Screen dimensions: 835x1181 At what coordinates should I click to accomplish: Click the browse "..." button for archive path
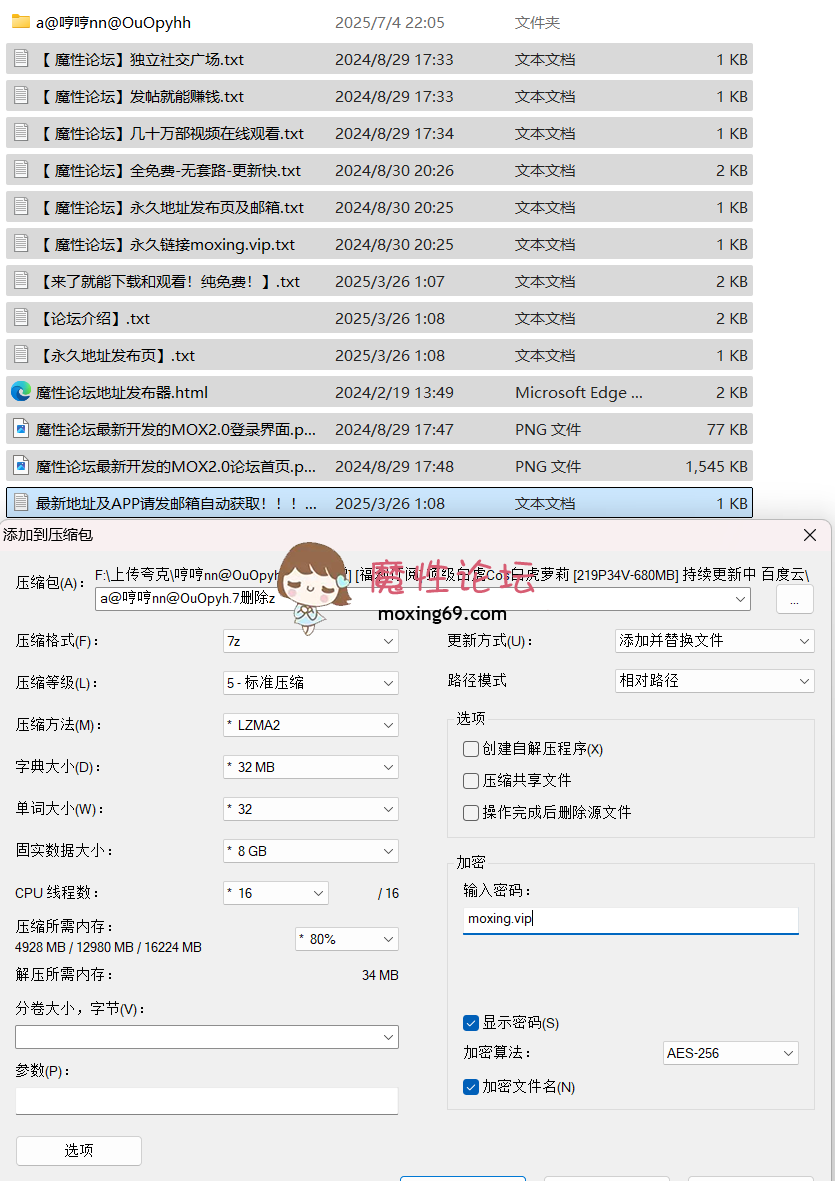pyautogui.click(x=794, y=600)
